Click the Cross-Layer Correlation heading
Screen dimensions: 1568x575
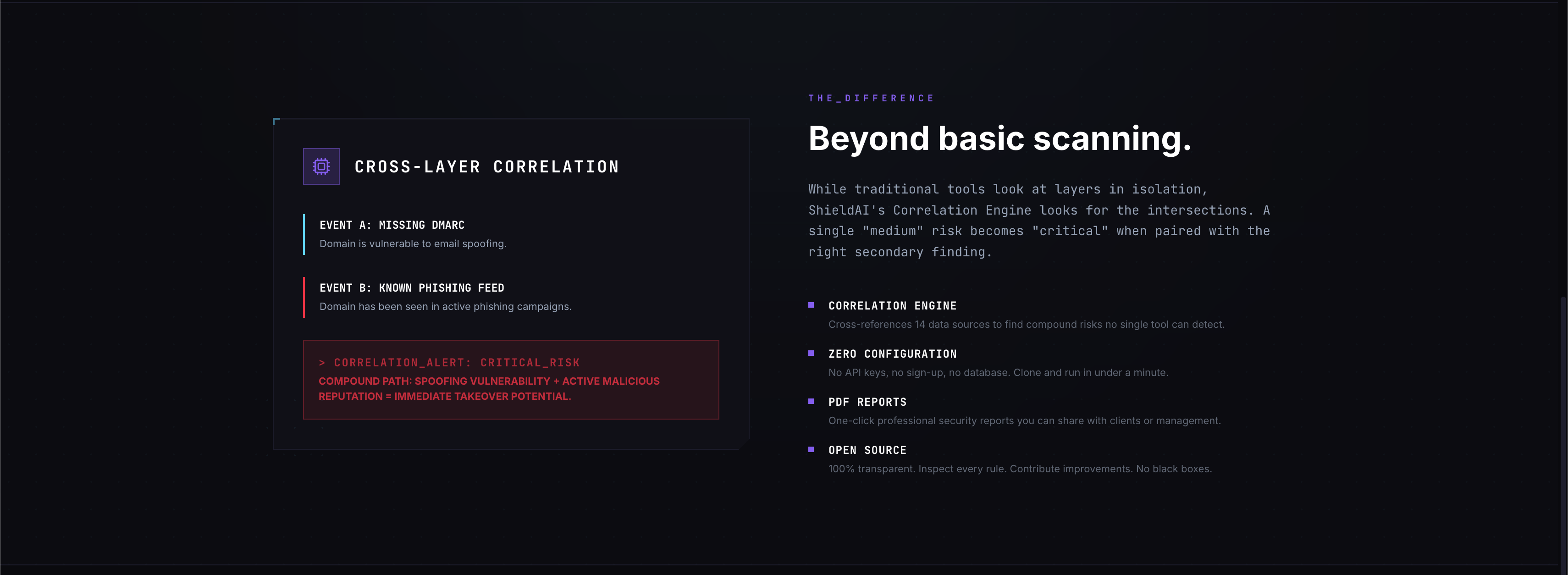(486, 167)
